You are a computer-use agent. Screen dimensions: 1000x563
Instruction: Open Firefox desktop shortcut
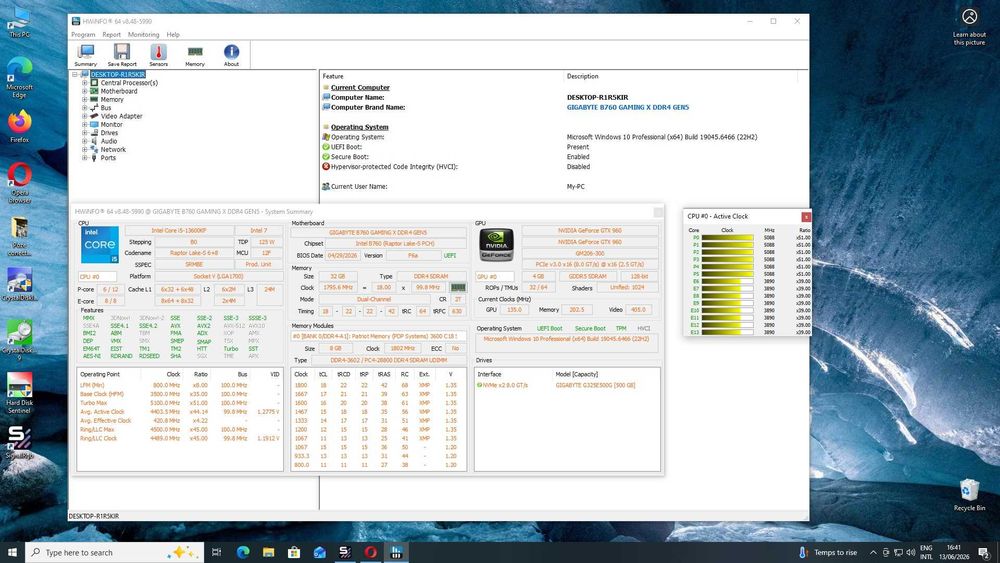coord(19,126)
